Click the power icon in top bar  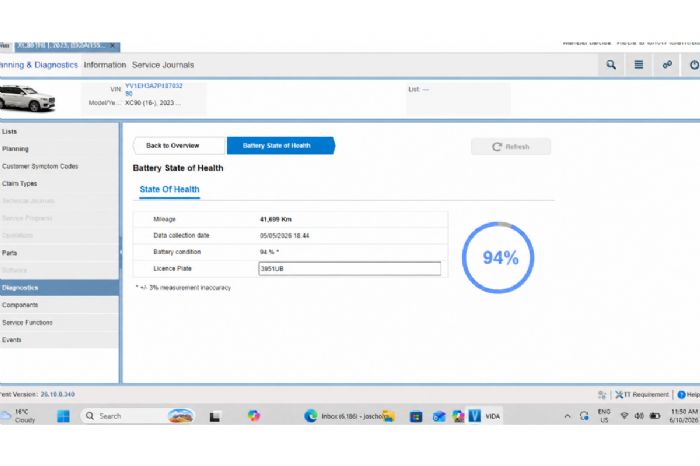point(694,65)
